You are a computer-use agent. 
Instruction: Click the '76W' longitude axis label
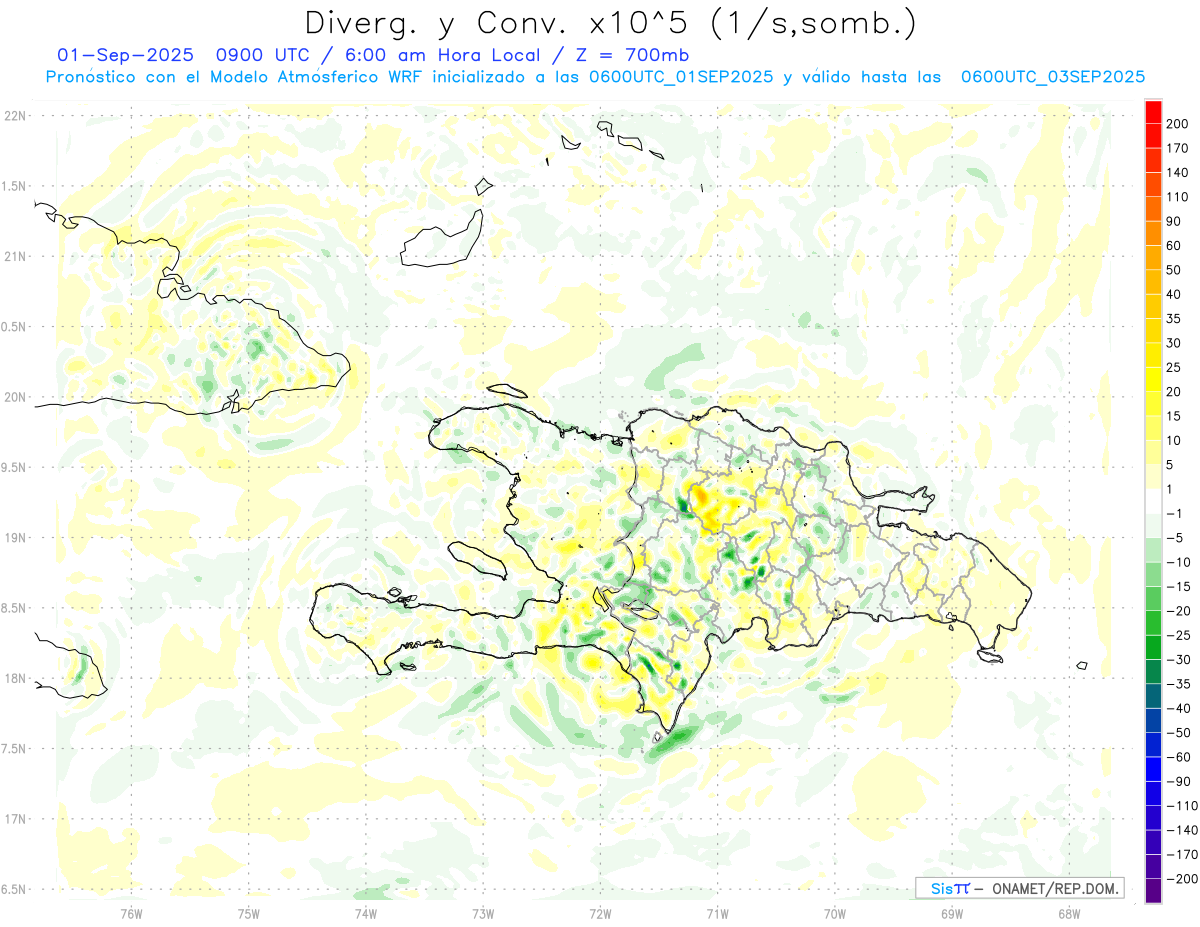(132, 912)
